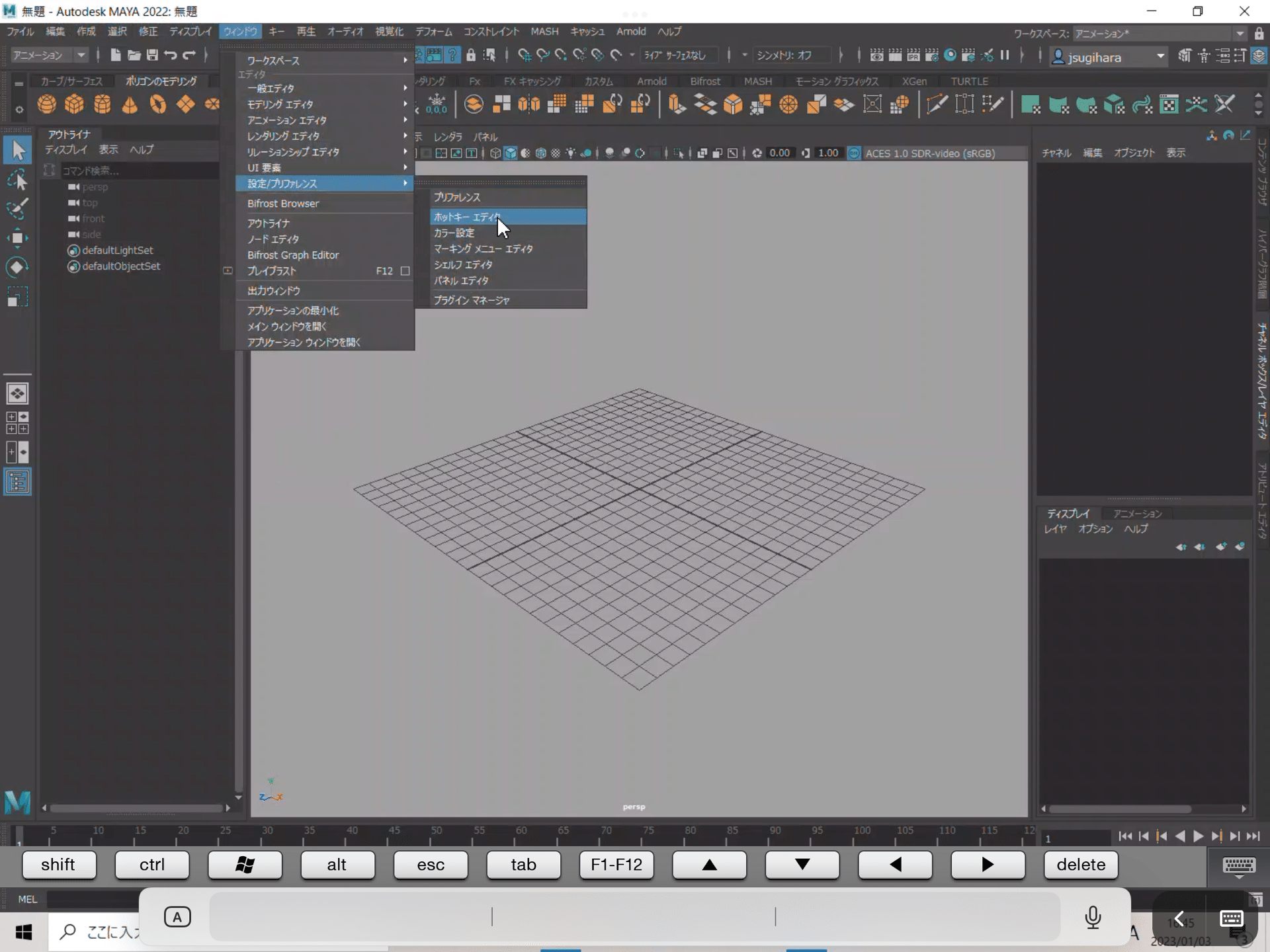Click the Outliner layout icon

pyautogui.click(x=17, y=482)
